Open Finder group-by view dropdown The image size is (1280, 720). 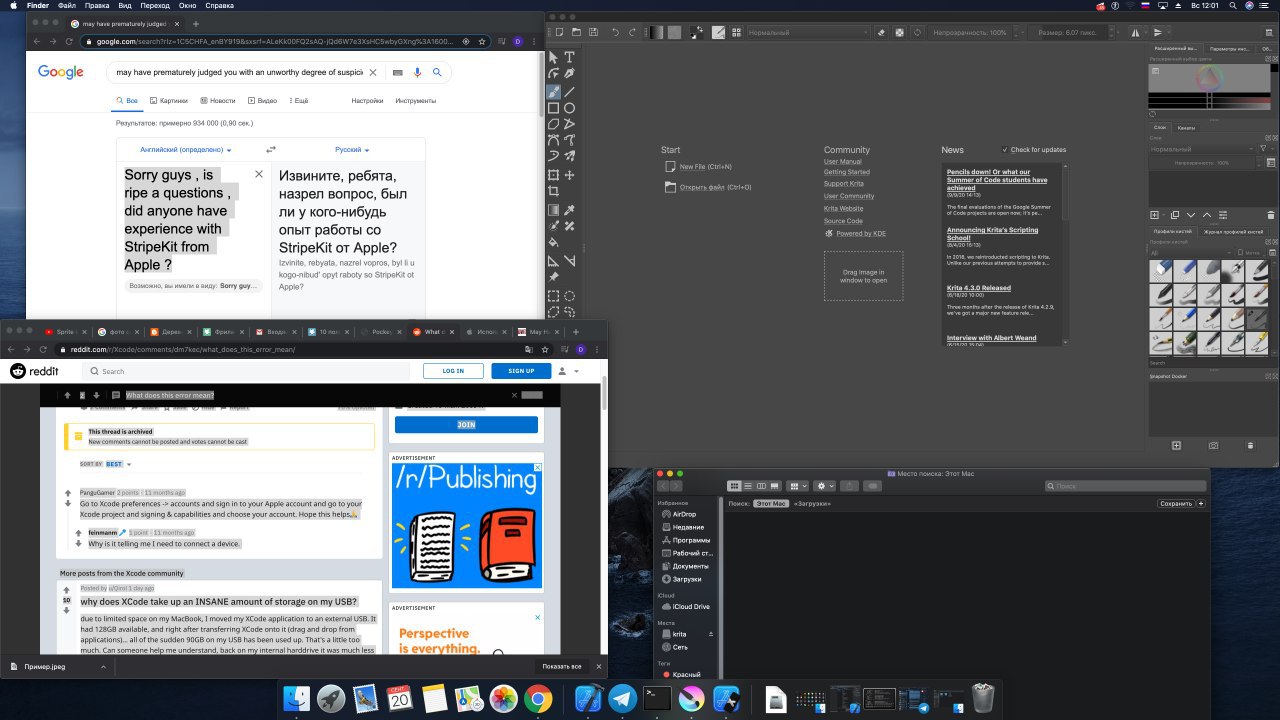pos(798,486)
